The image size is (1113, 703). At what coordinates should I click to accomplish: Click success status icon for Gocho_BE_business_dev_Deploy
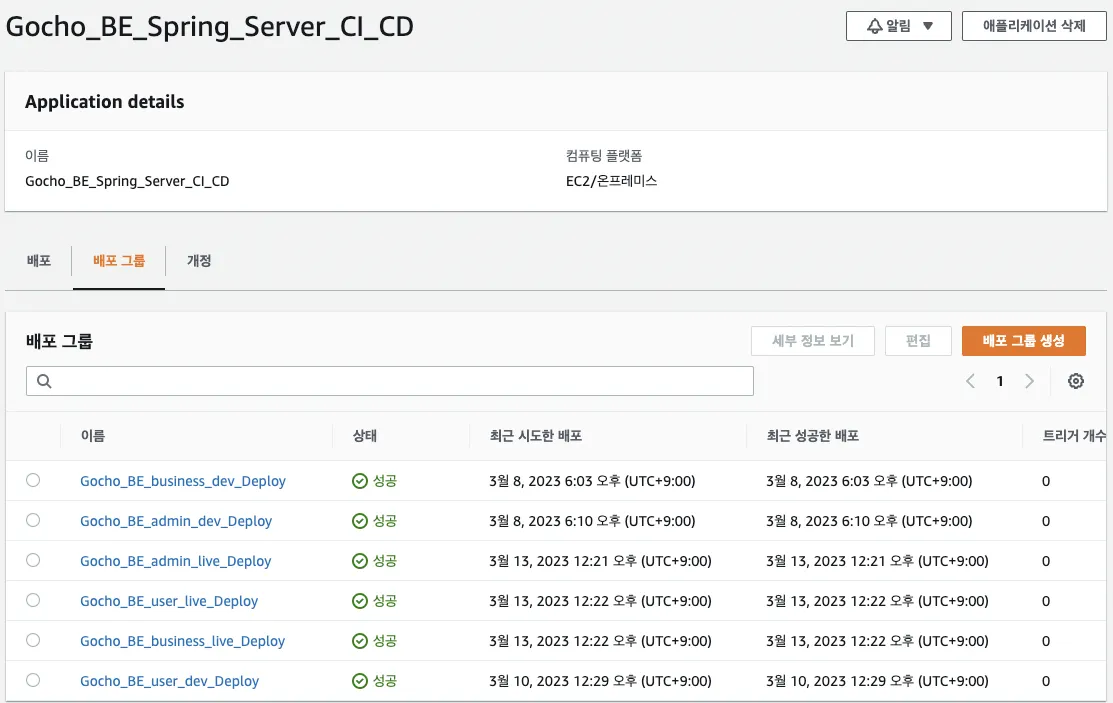point(360,481)
